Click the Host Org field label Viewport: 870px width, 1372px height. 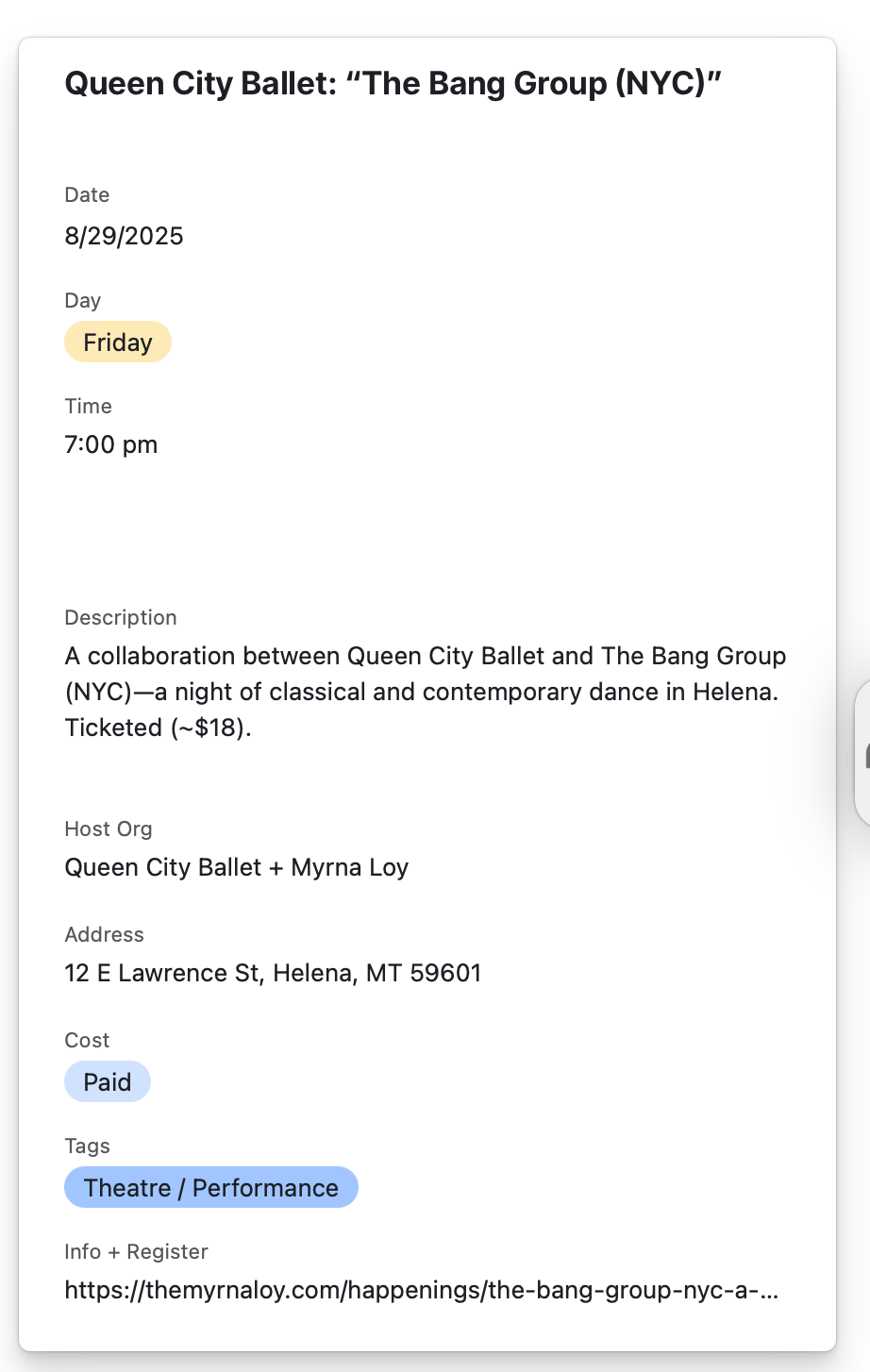click(x=108, y=829)
